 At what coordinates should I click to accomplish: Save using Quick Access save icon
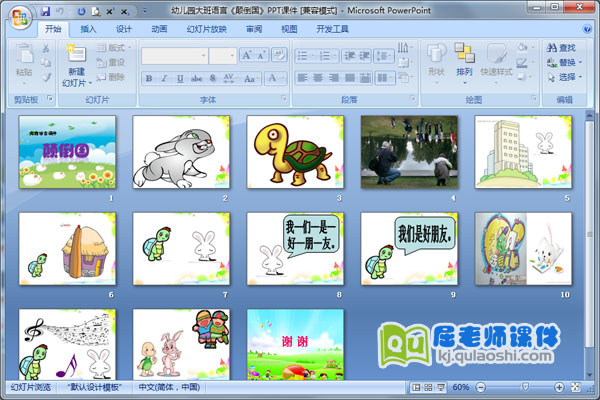45,11
